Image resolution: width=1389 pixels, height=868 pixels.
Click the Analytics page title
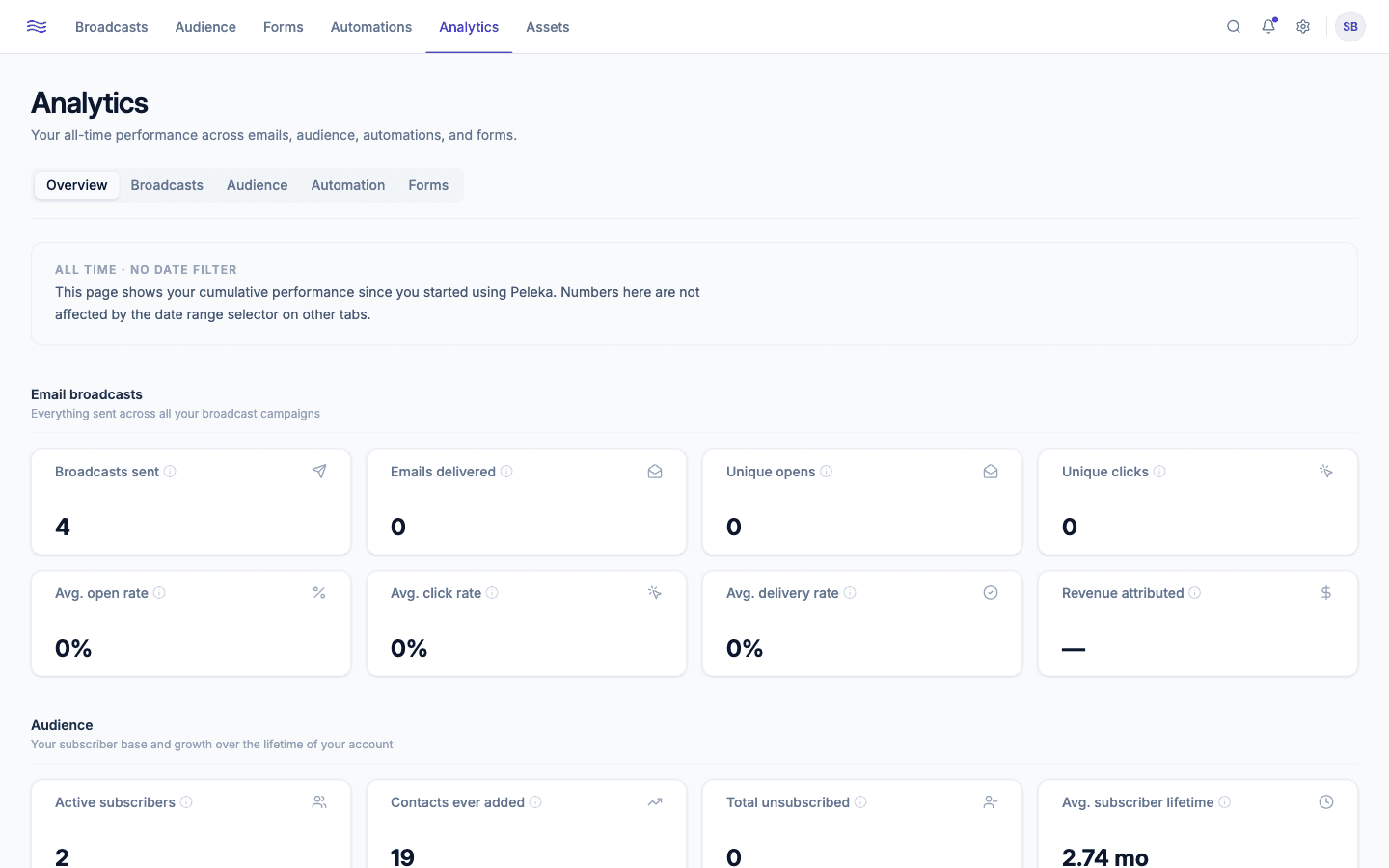(x=90, y=103)
